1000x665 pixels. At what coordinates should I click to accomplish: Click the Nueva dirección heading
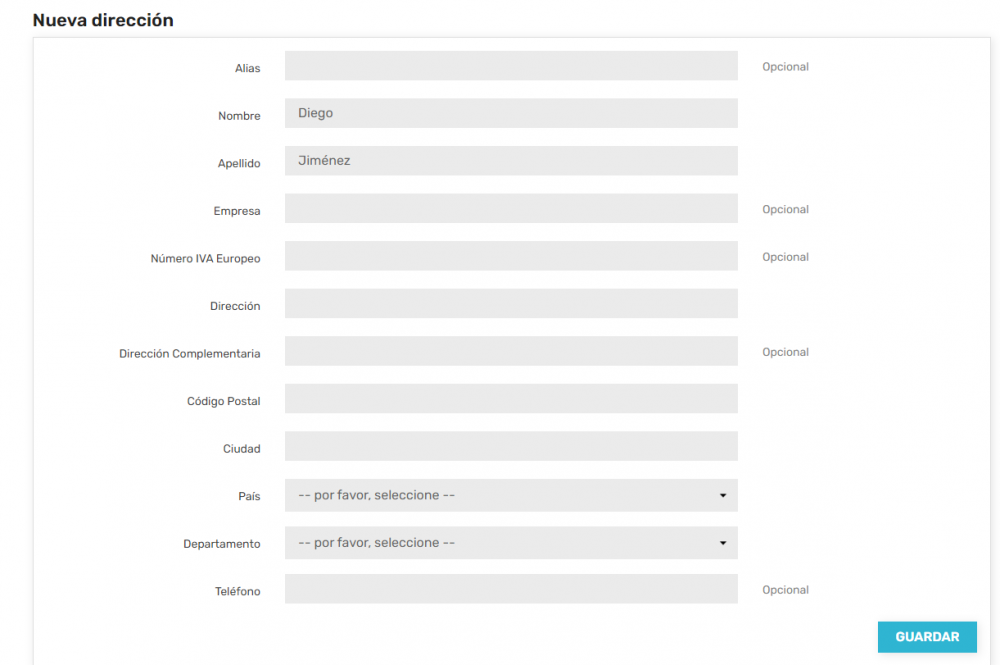click(x=103, y=19)
